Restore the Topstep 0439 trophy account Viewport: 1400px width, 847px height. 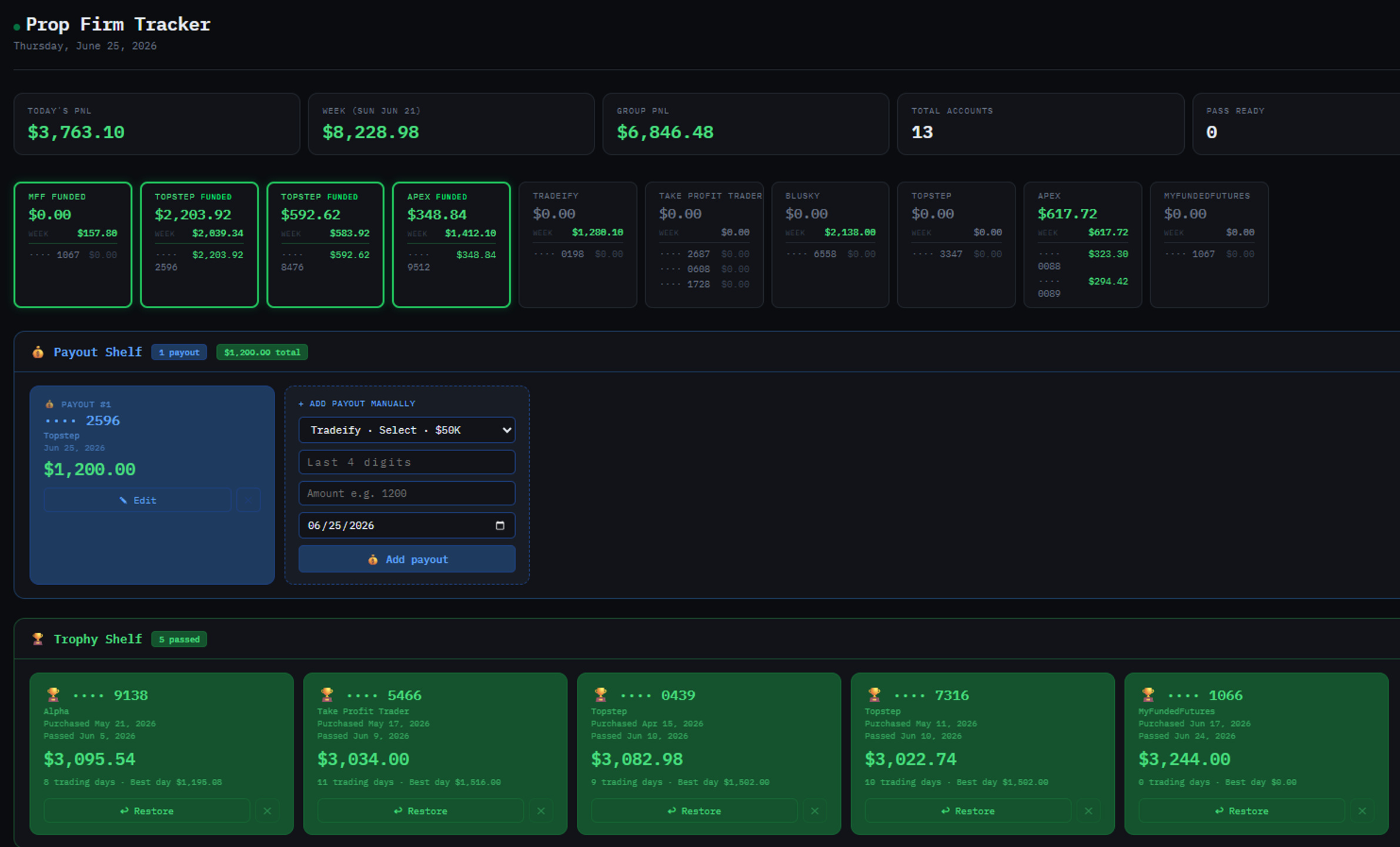point(694,811)
